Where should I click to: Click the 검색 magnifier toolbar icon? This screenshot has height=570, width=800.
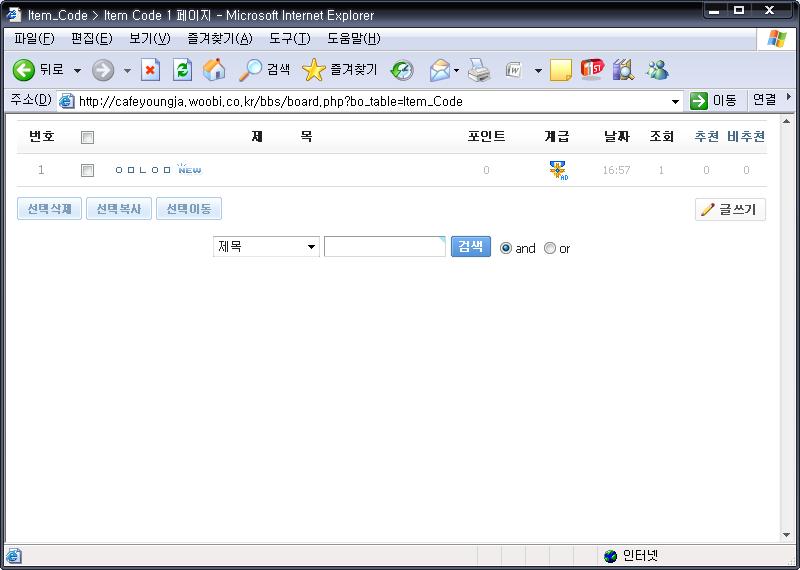[250, 70]
